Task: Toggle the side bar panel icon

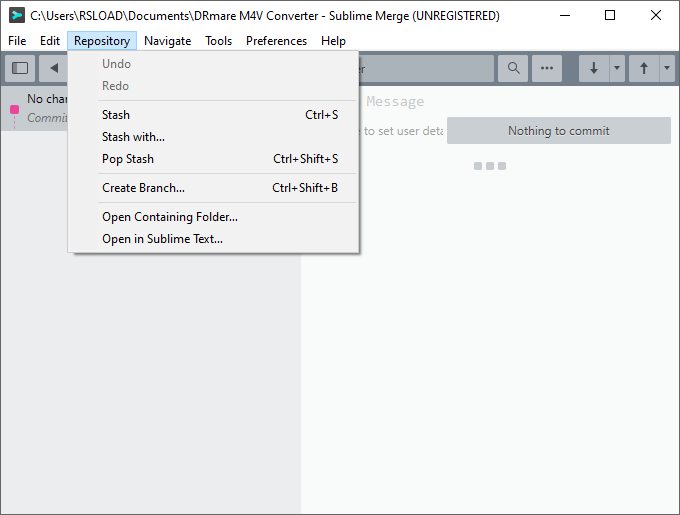Action: coord(20,68)
